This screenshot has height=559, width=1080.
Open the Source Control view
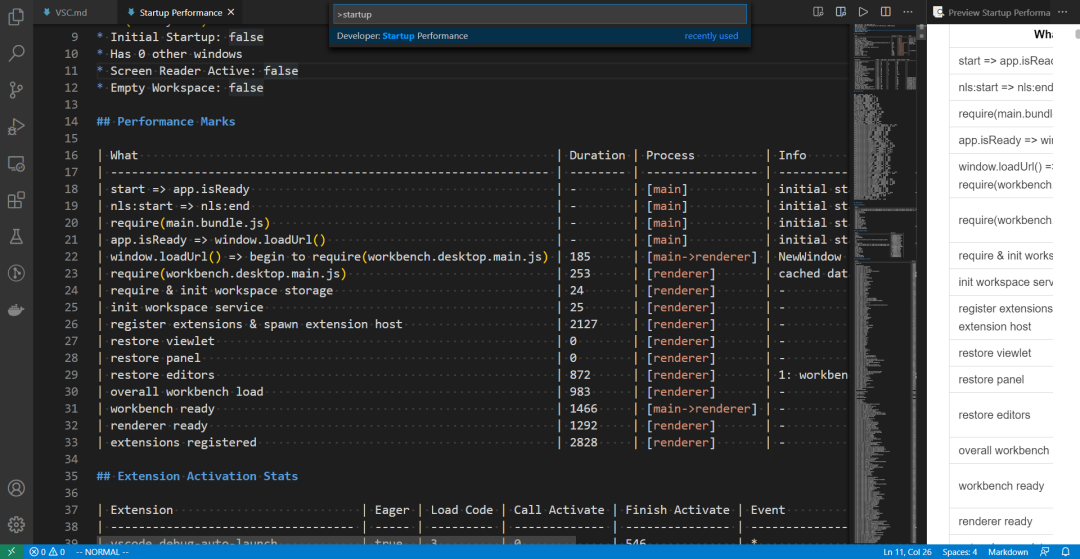point(16,90)
